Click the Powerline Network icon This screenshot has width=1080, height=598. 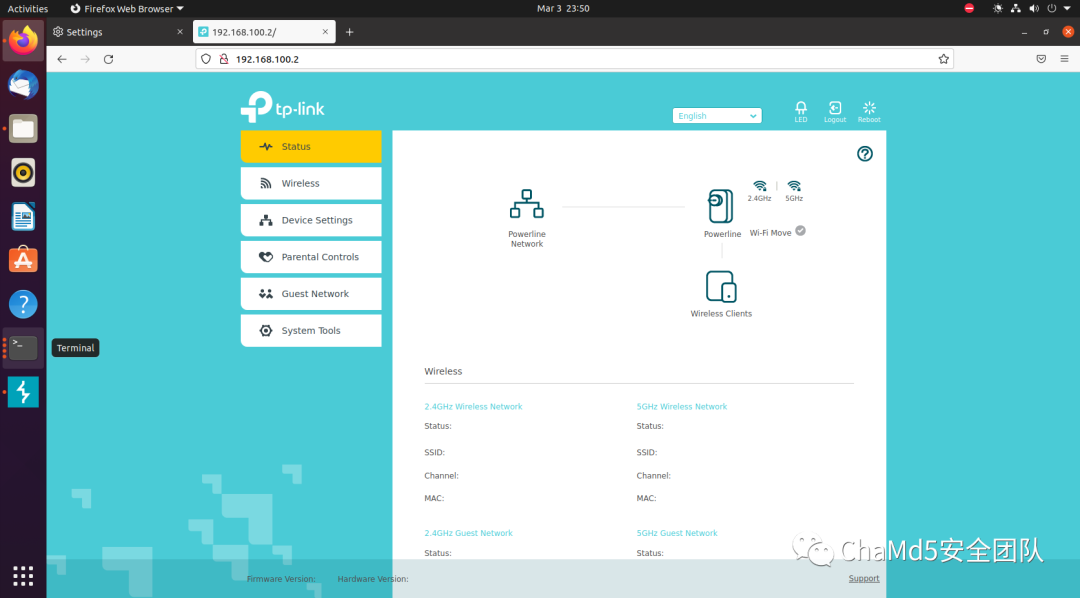[x=527, y=204]
